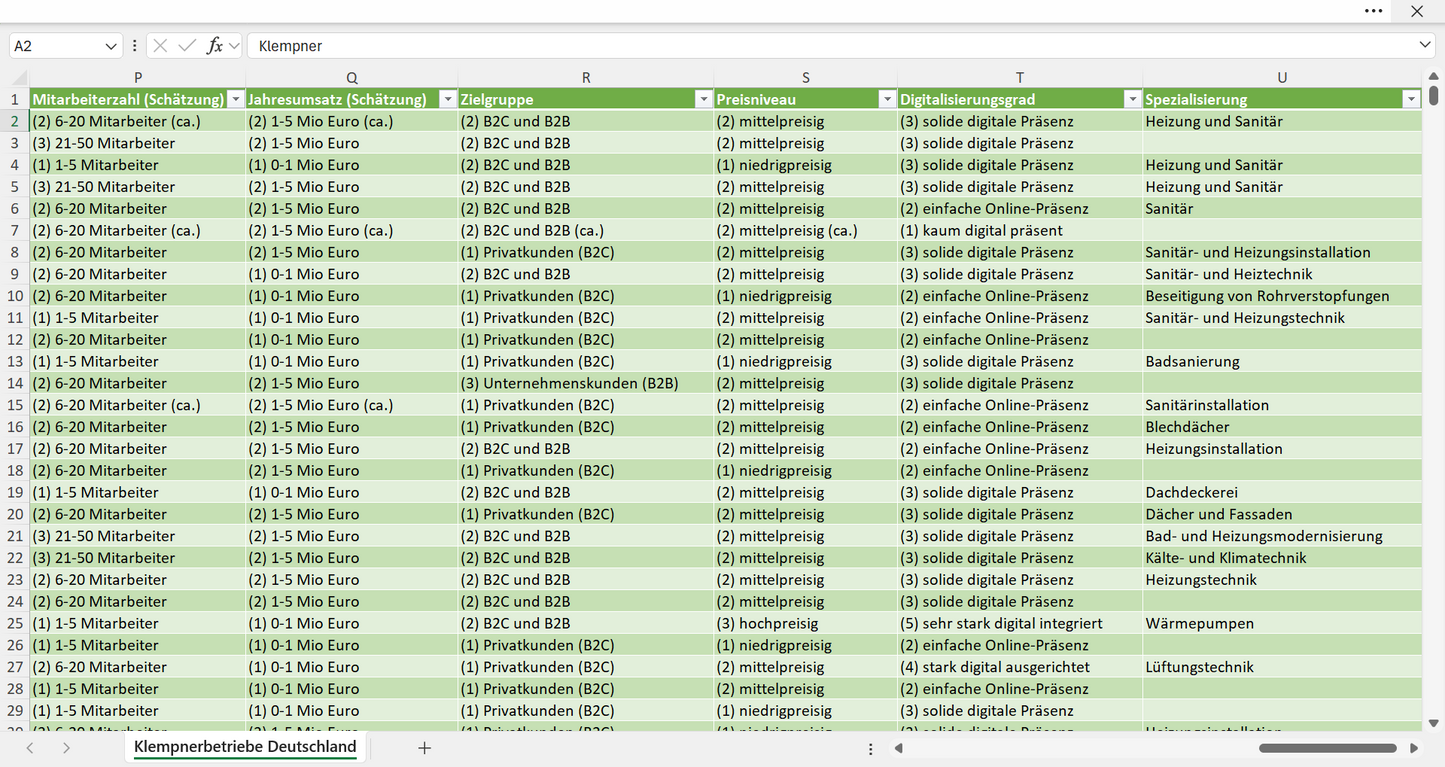1445x767 pixels.
Task: Click the horizontal scrollbar thumb
Action: click(1327, 748)
